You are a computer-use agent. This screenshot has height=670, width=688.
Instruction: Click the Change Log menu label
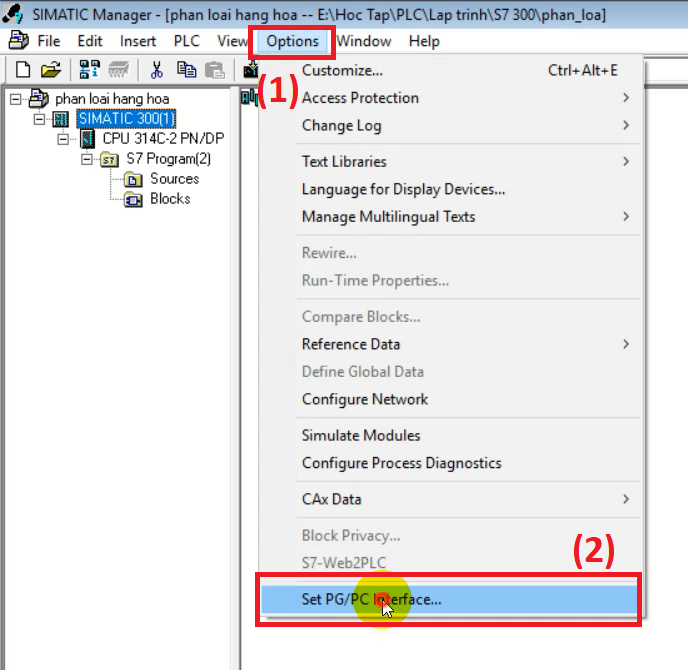(341, 125)
